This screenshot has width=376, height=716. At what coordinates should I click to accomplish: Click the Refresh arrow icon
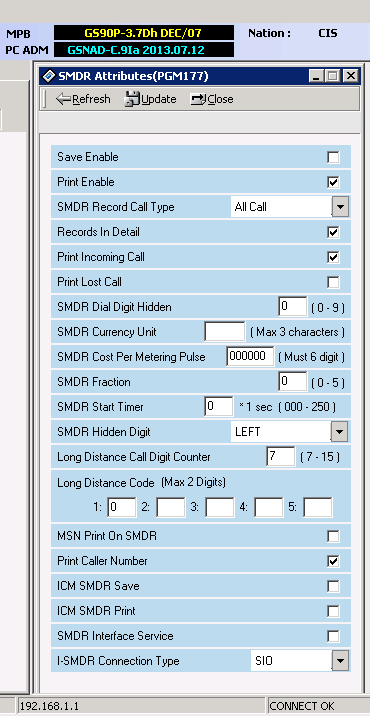tap(63, 99)
